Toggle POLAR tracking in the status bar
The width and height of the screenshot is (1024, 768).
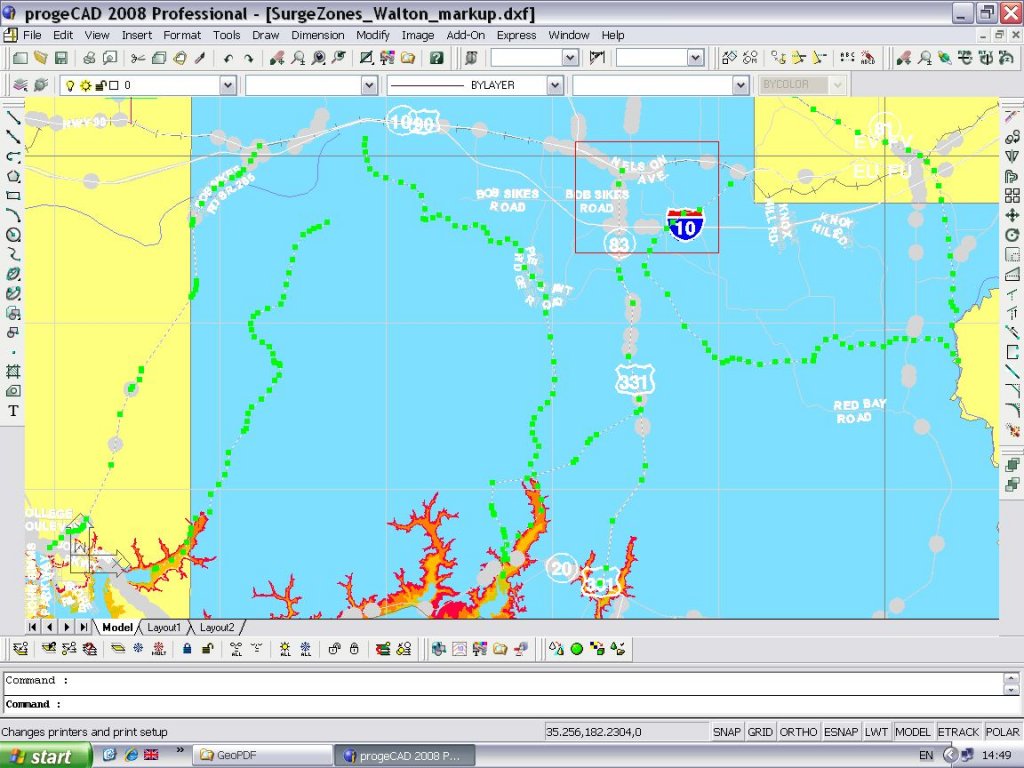pos(1002,732)
